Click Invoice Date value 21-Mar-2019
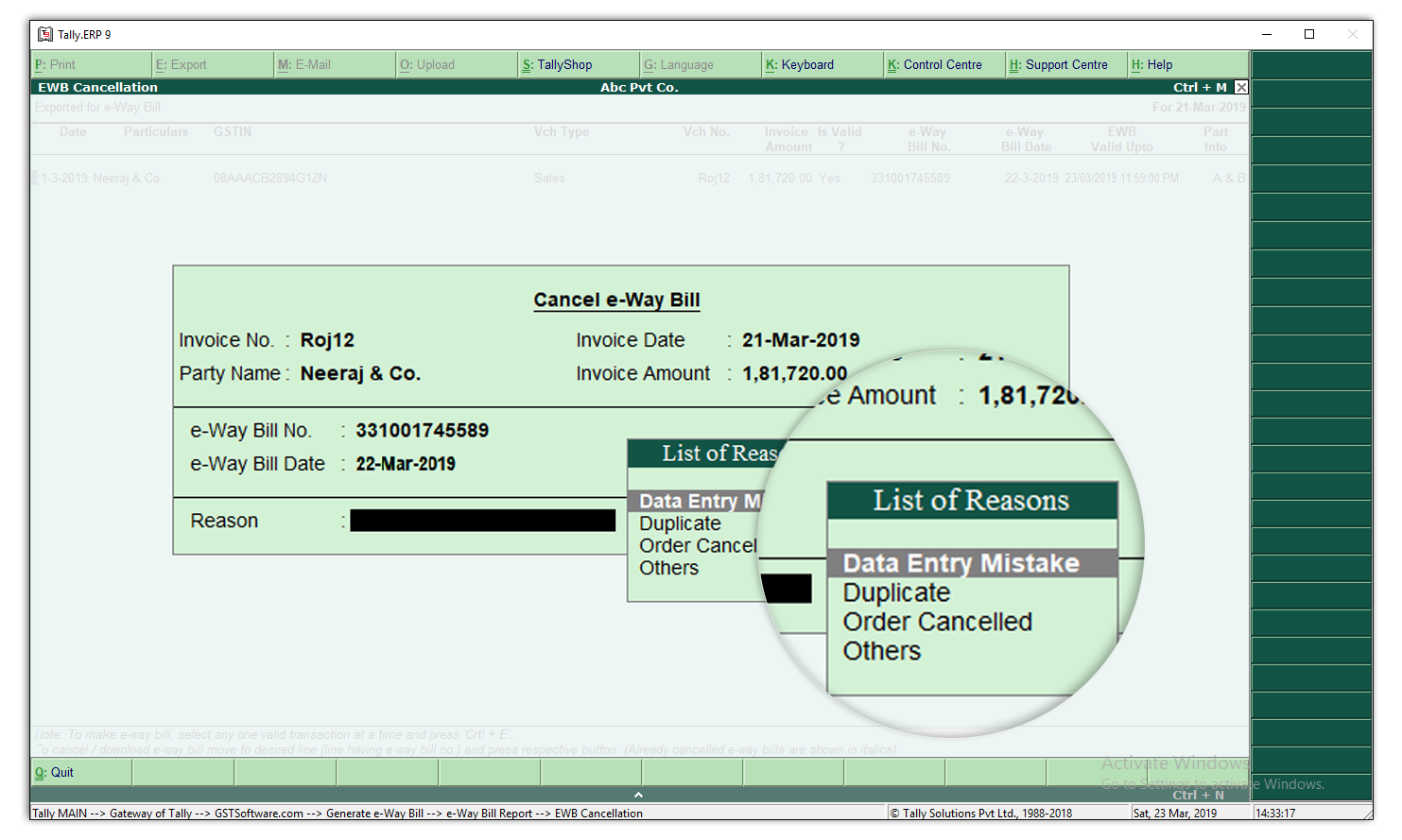The width and height of the screenshot is (1402, 840). [x=801, y=340]
